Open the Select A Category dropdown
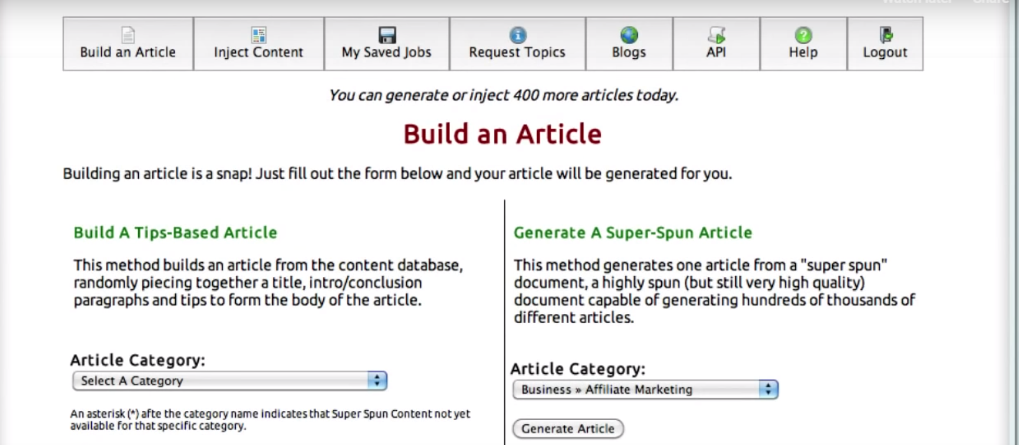Viewport: 1019px width, 445px height. (x=229, y=381)
